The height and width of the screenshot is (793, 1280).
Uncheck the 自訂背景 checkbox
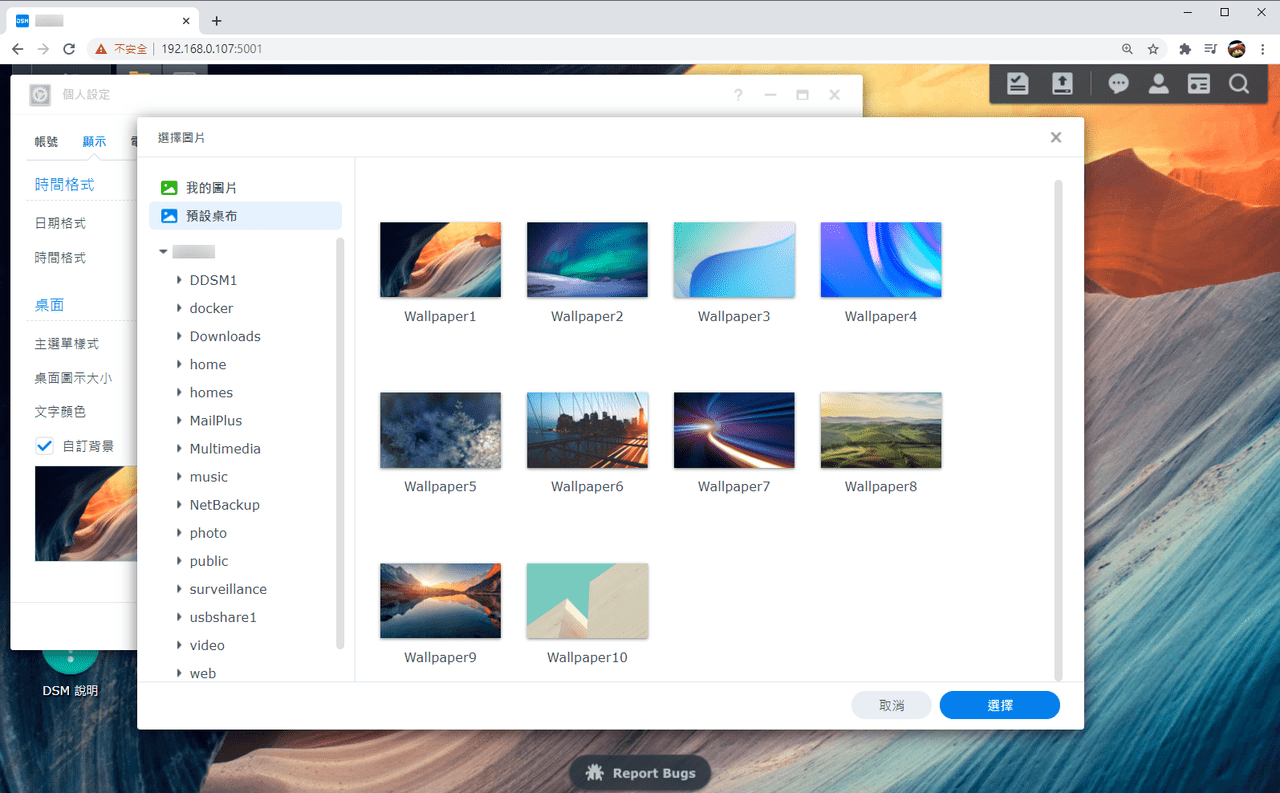click(44, 446)
